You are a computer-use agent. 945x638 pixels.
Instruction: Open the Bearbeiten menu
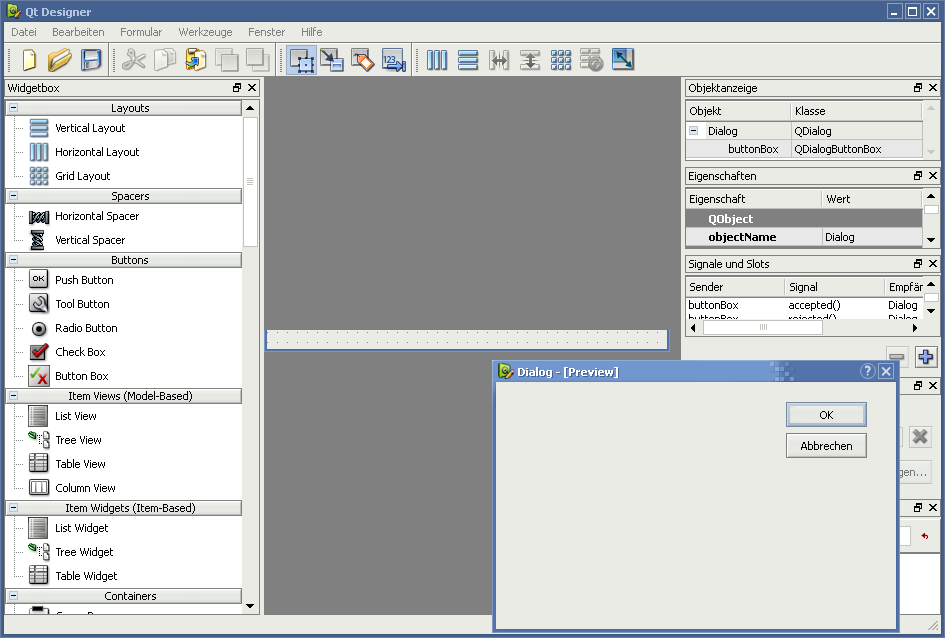click(78, 32)
